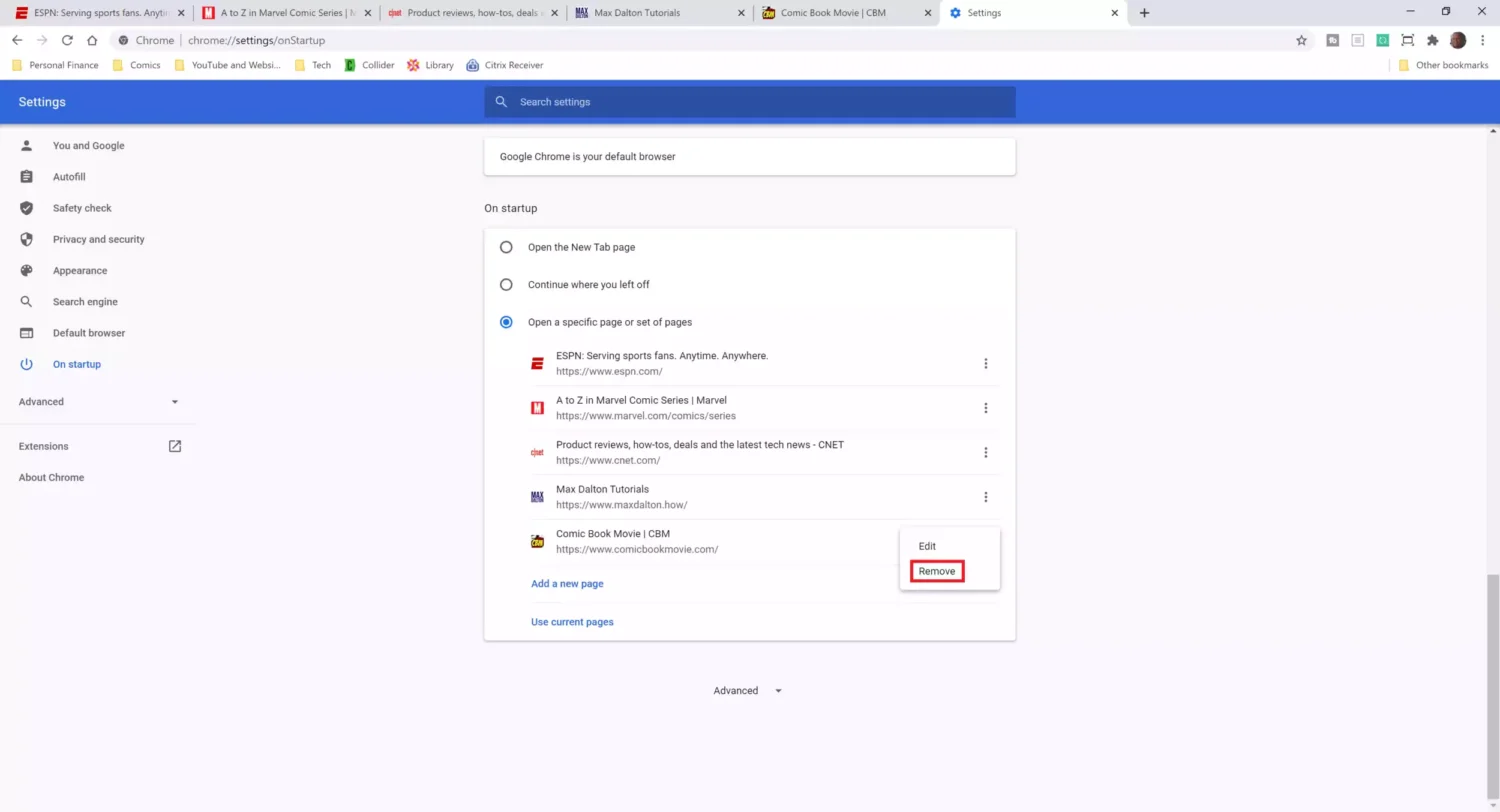The height and width of the screenshot is (812, 1500).
Task: Open the Chrome three-dot menu
Action: (1483, 40)
